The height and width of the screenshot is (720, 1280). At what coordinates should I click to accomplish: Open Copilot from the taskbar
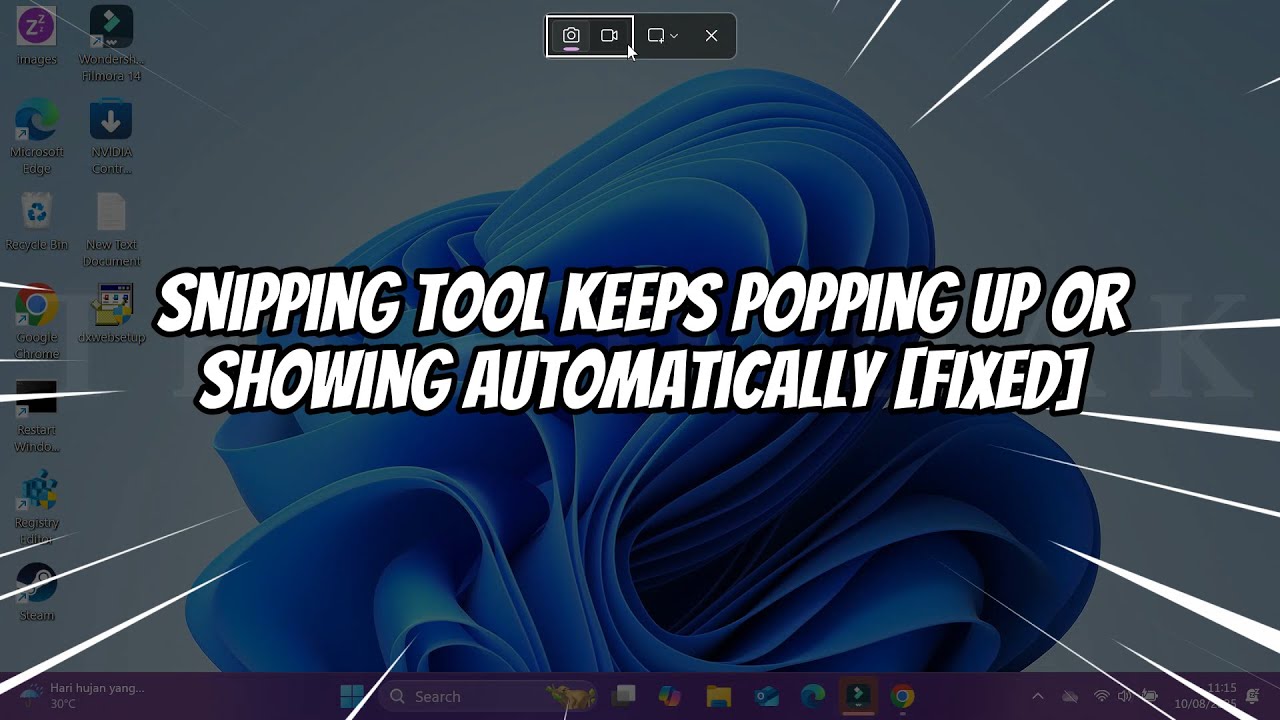[x=669, y=696]
